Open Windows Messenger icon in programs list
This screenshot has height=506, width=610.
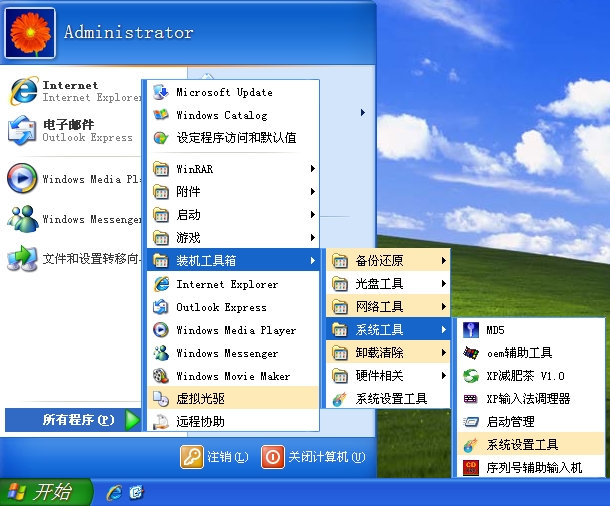pyautogui.click(x=161, y=353)
